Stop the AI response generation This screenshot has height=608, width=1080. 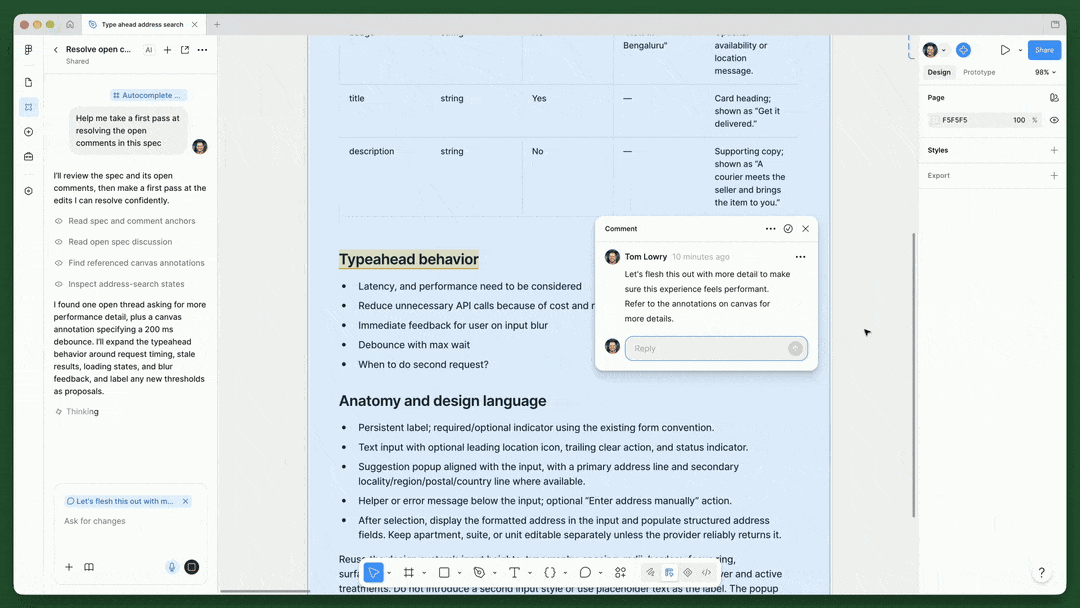point(191,567)
